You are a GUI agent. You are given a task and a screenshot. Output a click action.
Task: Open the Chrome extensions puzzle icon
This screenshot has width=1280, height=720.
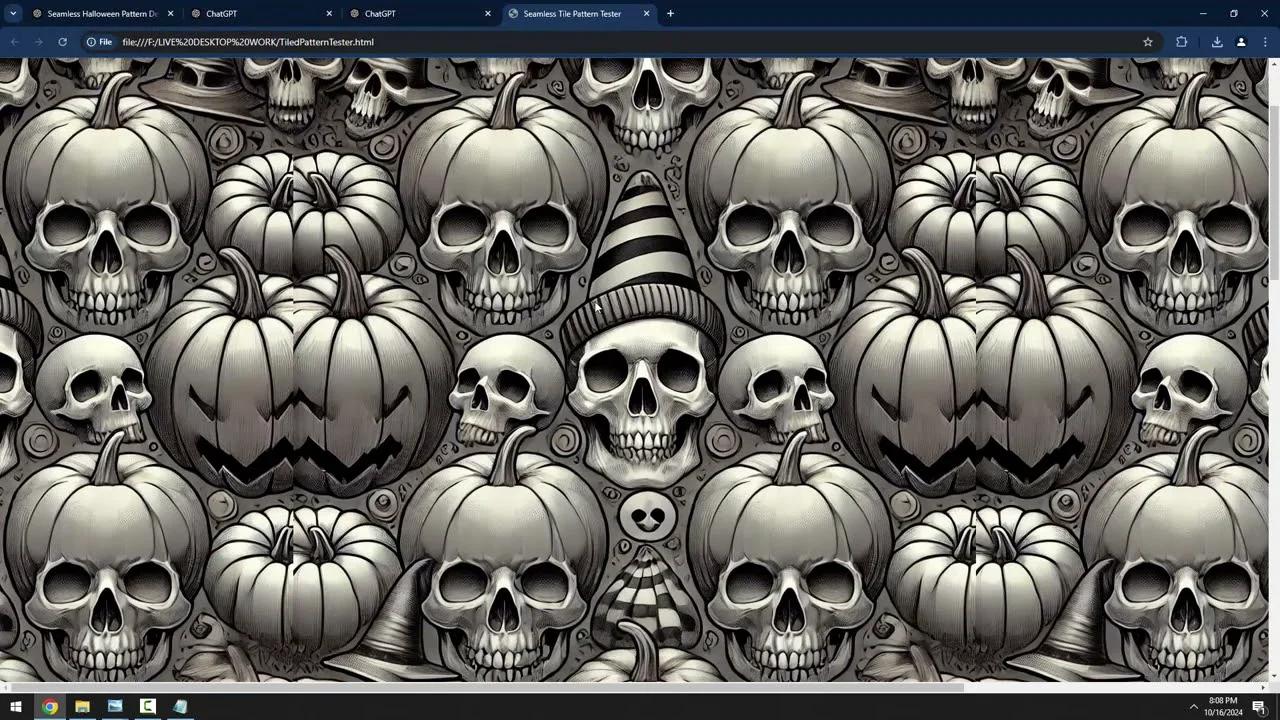tap(1181, 42)
